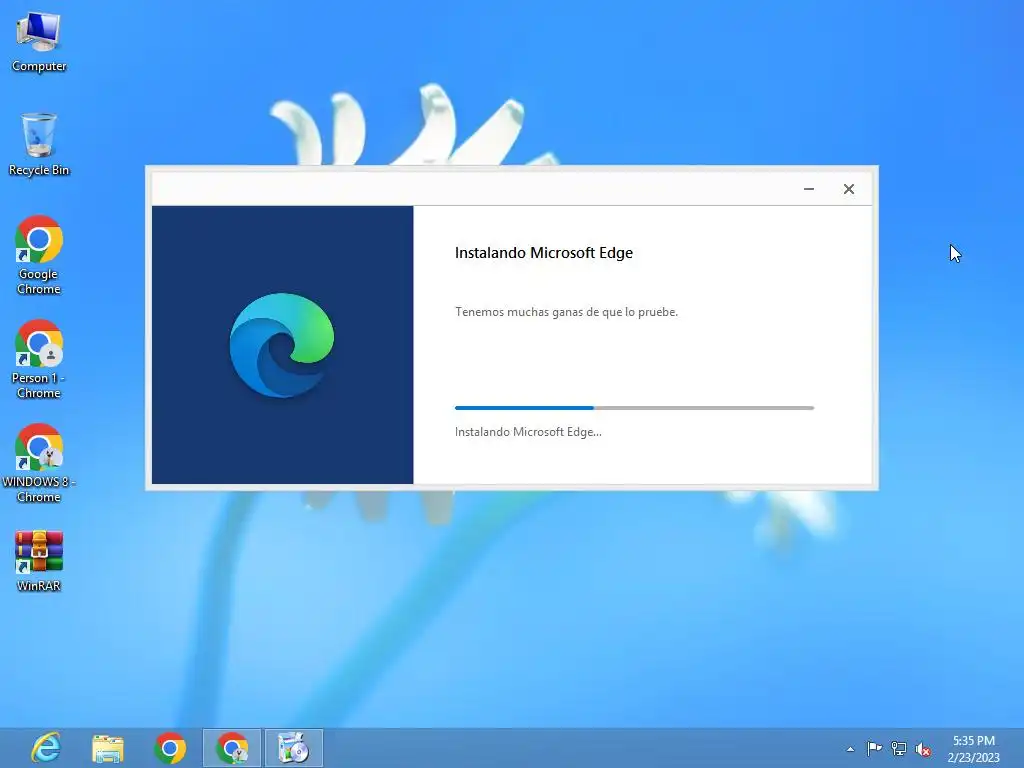Select the WINDOWS 8 - Chrome shortcut
Screen dimensions: 1024x768
(39, 462)
